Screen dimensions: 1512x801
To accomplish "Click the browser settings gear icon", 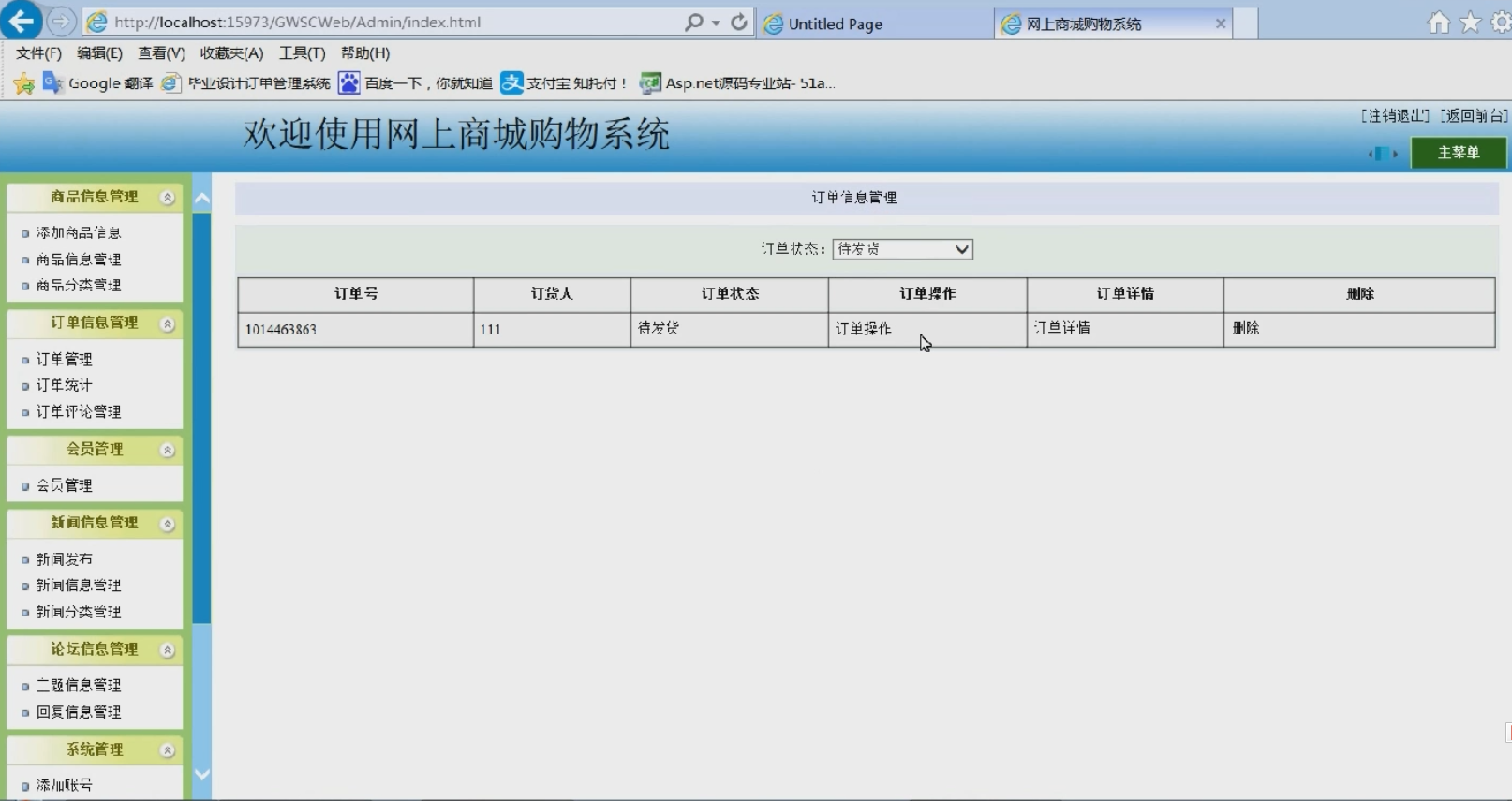I will click(x=1502, y=22).
